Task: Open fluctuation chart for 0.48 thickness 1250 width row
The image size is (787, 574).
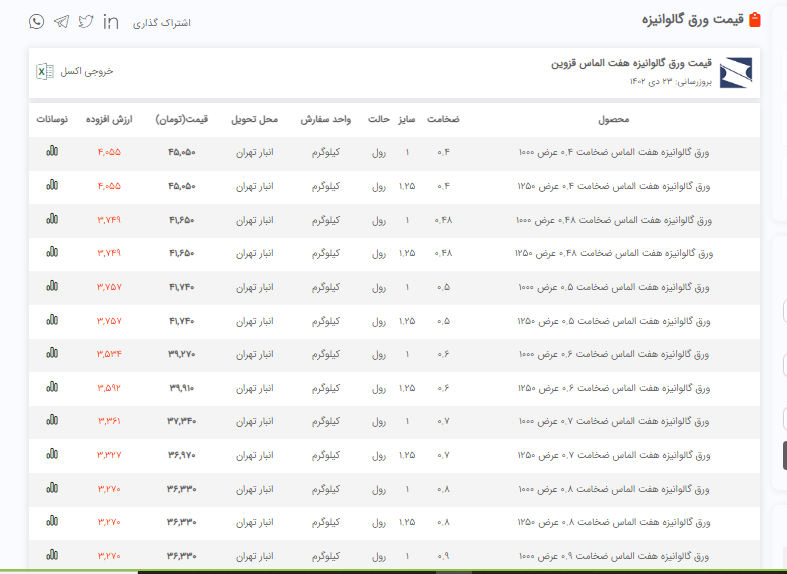Action: [x=52, y=253]
